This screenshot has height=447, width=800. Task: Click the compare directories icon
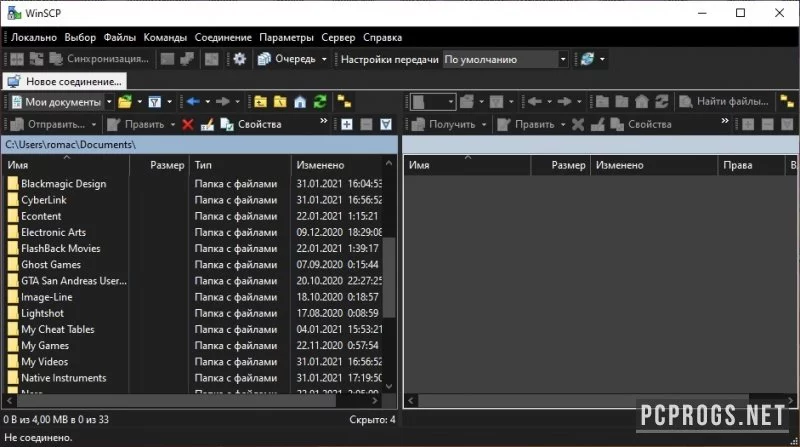pos(17,59)
